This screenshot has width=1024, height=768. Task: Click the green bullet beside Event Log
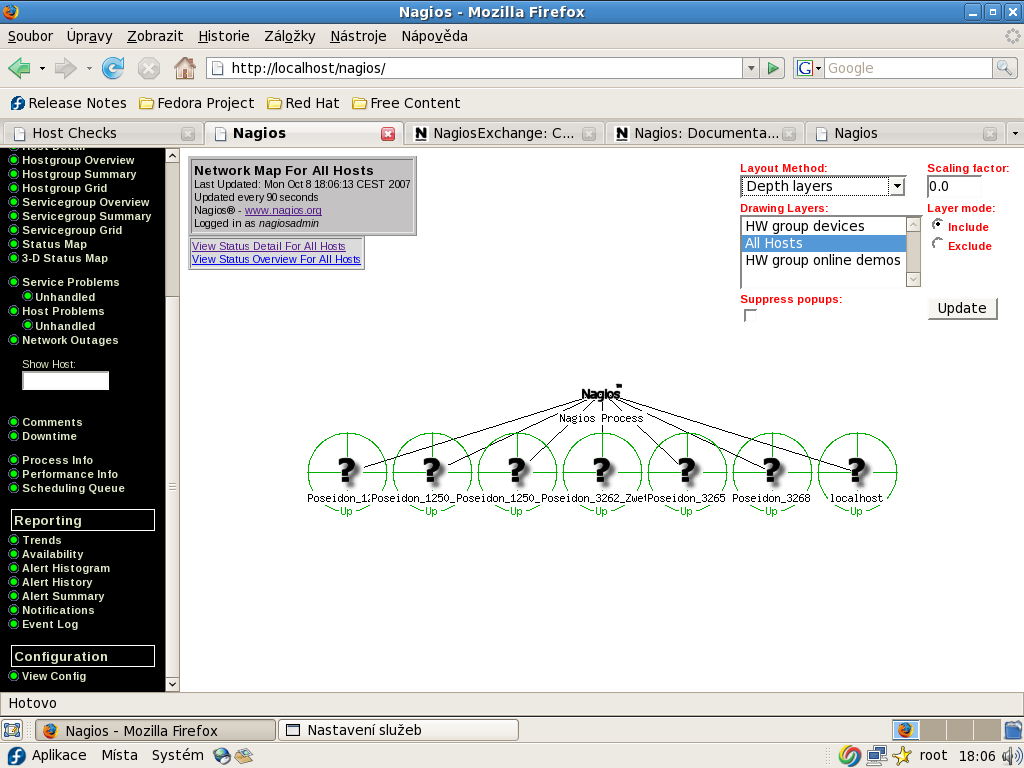point(13,624)
